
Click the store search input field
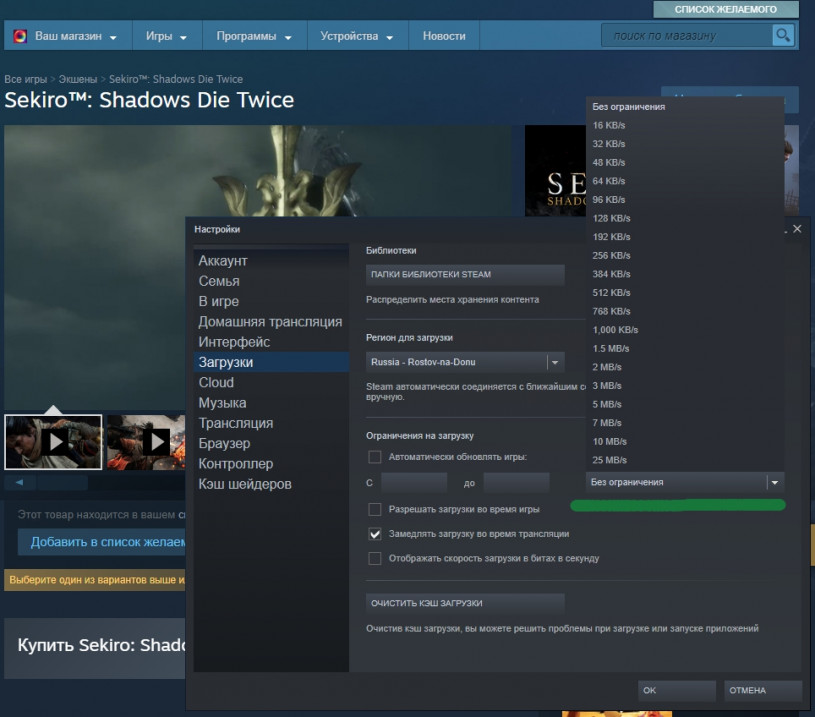coord(686,36)
